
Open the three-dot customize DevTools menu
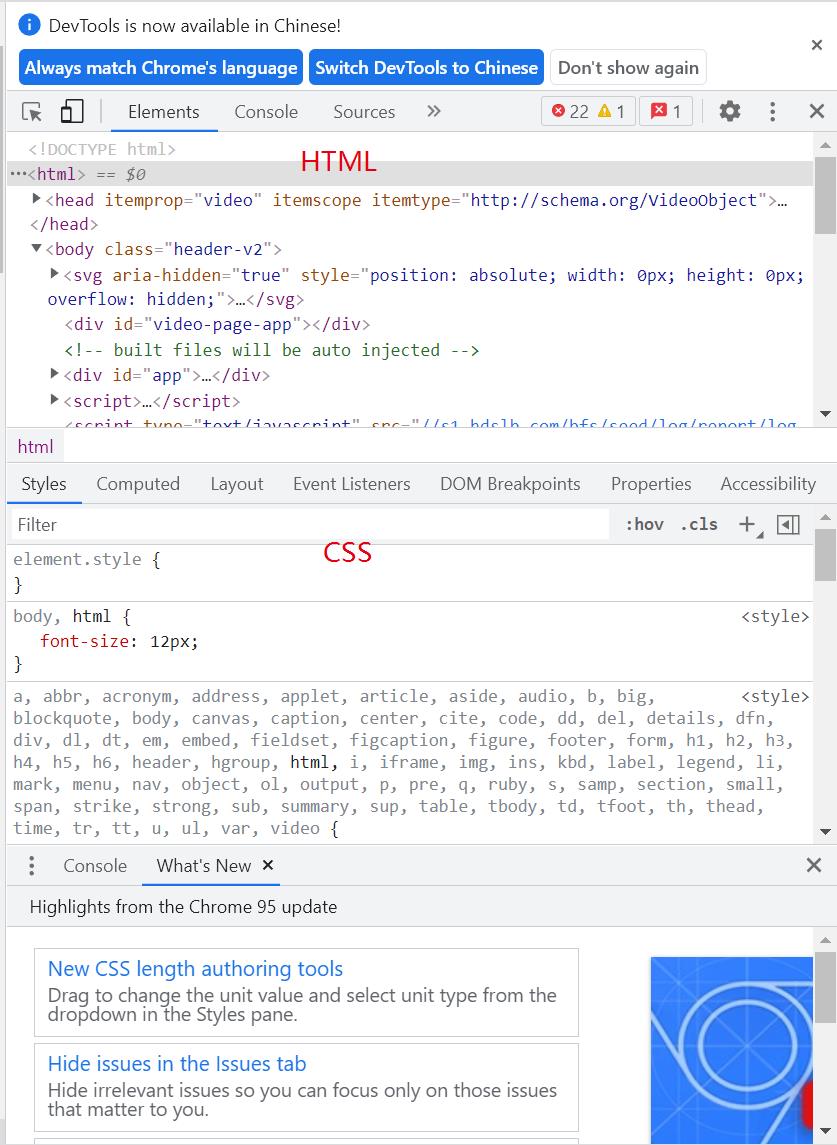(772, 111)
